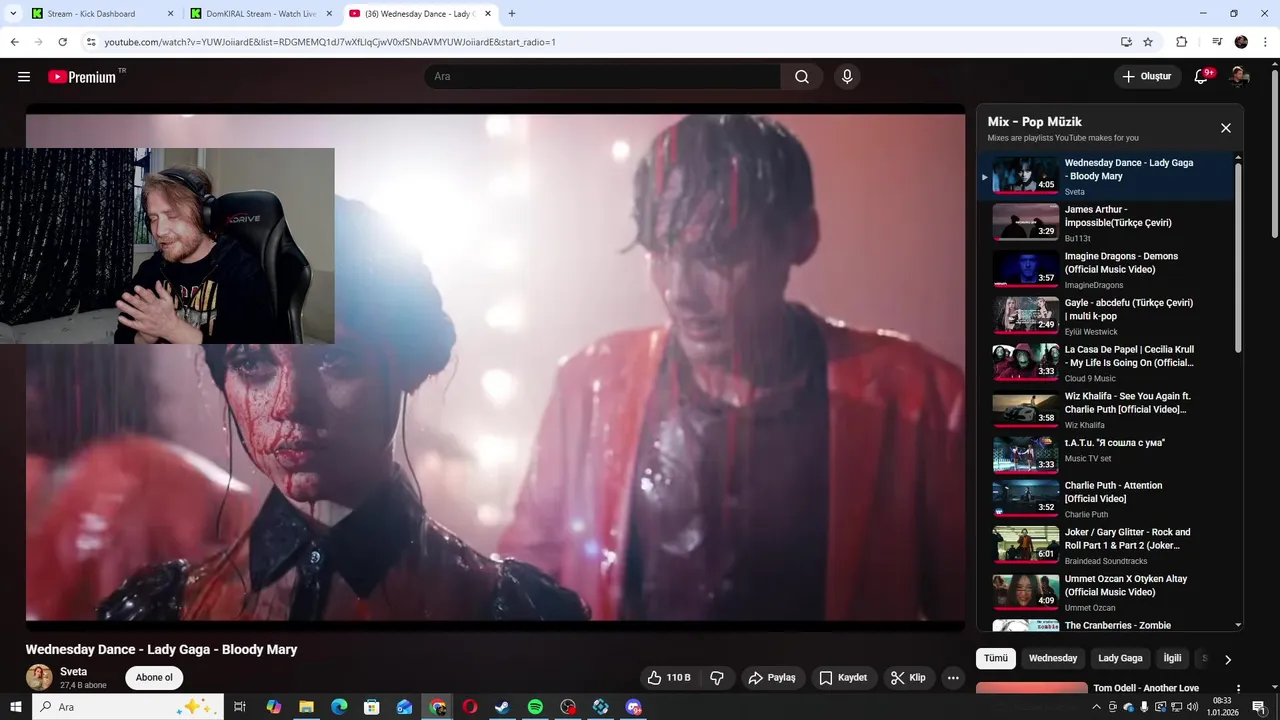Image resolution: width=1280 pixels, height=720 pixels.
Task: Close the Kick Dashboard tab
Action: (x=170, y=14)
